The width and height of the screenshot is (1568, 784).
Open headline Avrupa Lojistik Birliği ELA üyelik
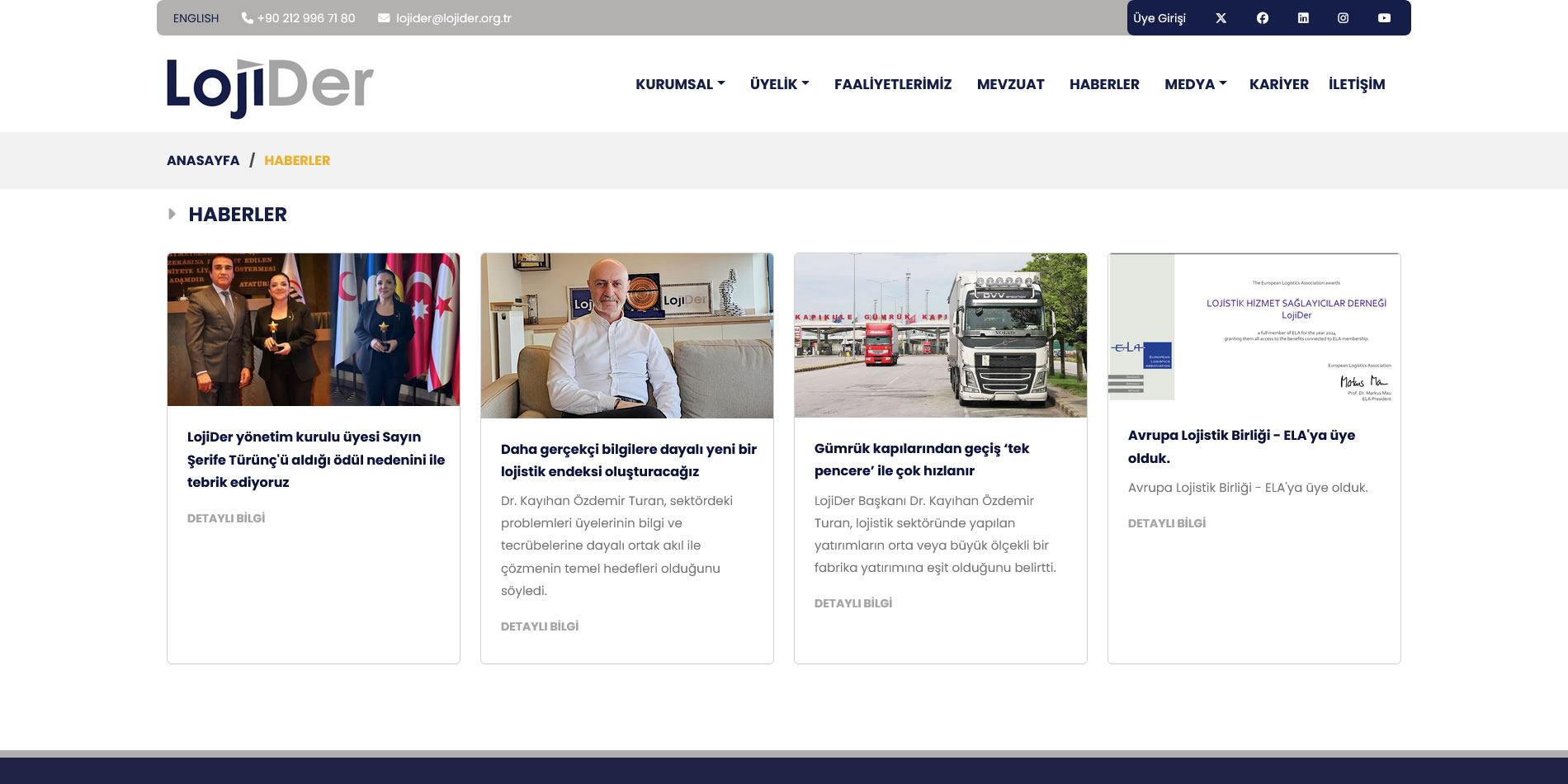pos(1241,446)
